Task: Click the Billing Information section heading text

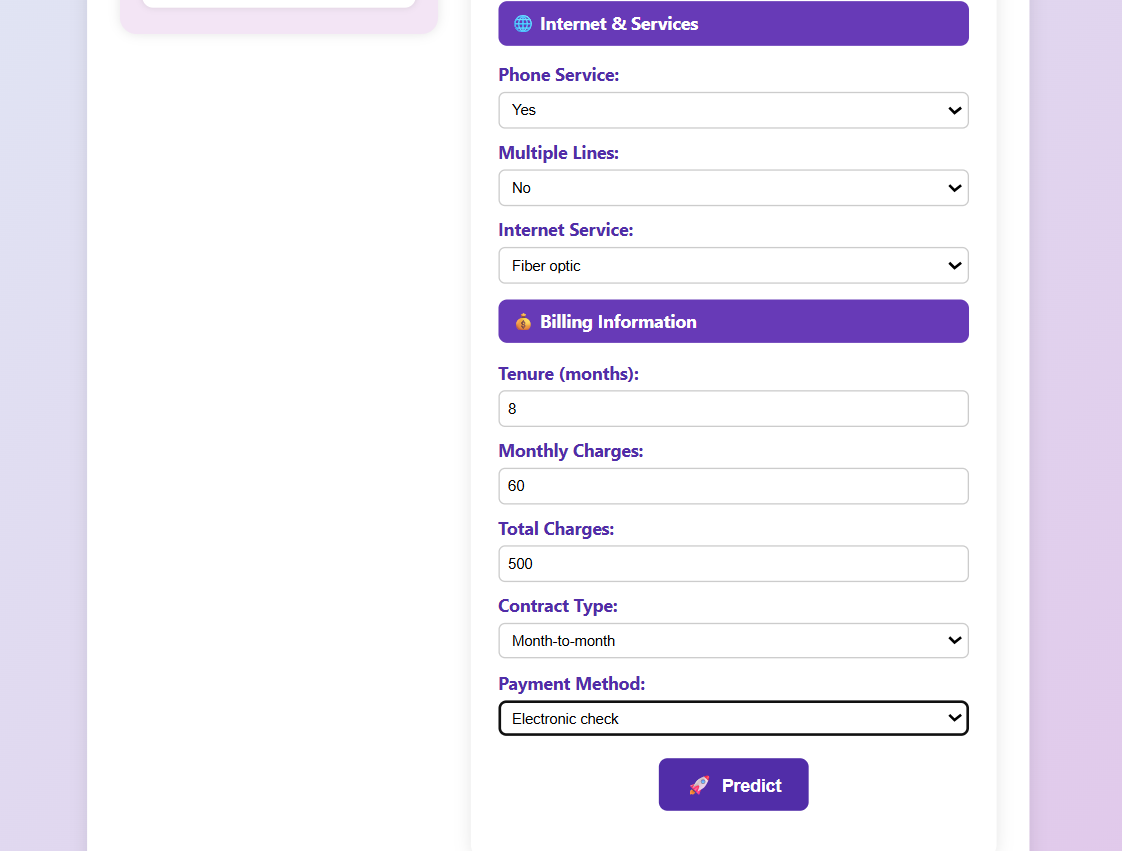Action: (x=618, y=322)
